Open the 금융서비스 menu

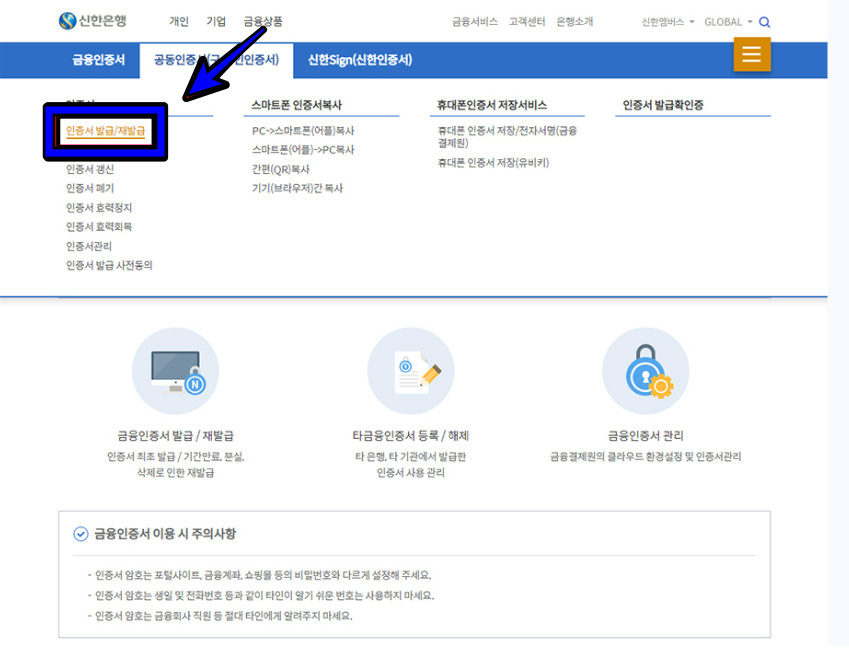click(x=475, y=22)
